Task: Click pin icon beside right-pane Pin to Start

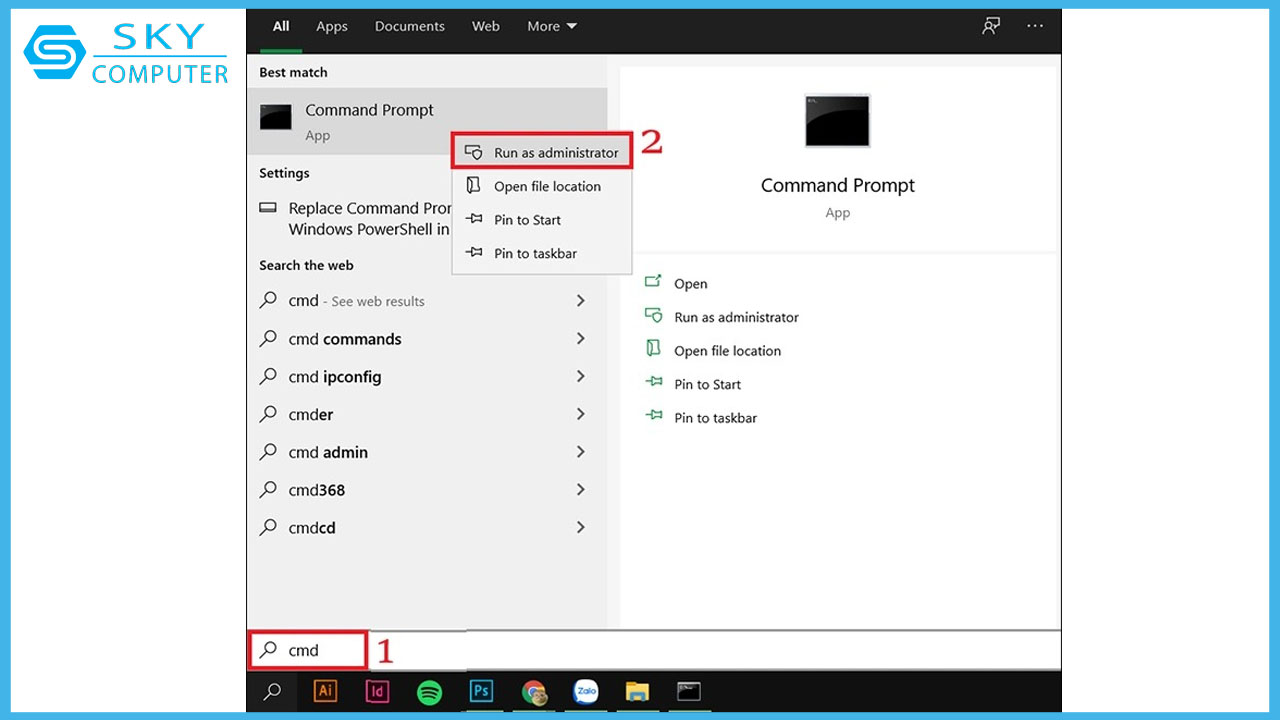Action: pyautogui.click(x=654, y=383)
